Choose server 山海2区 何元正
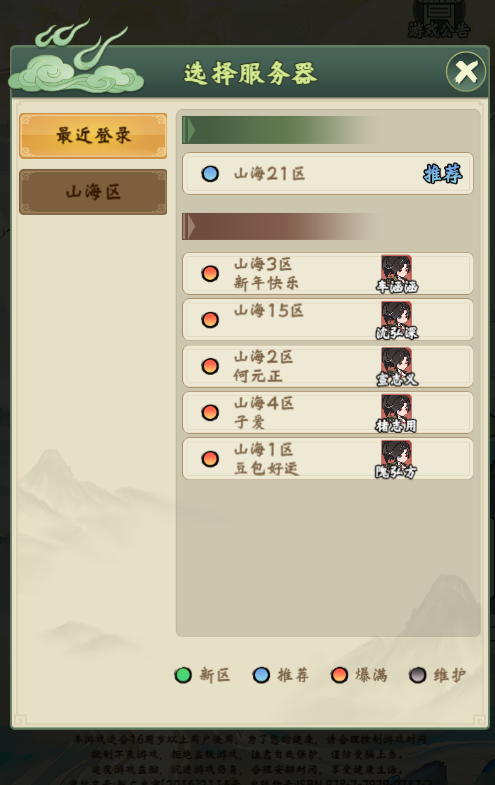This screenshot has width=495, height=785. click(327, 366)
